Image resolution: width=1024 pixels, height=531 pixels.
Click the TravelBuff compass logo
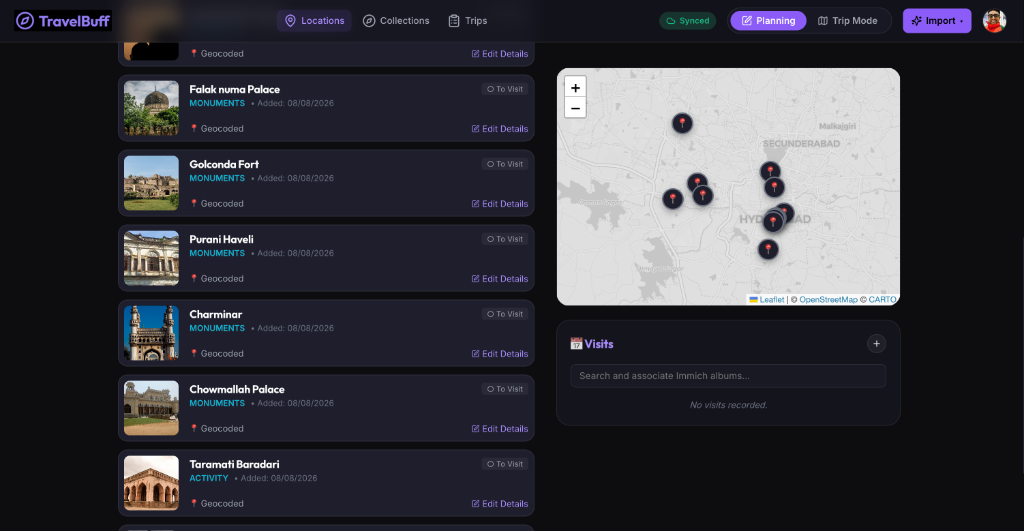pyautogui.click(x=25, y=21)
